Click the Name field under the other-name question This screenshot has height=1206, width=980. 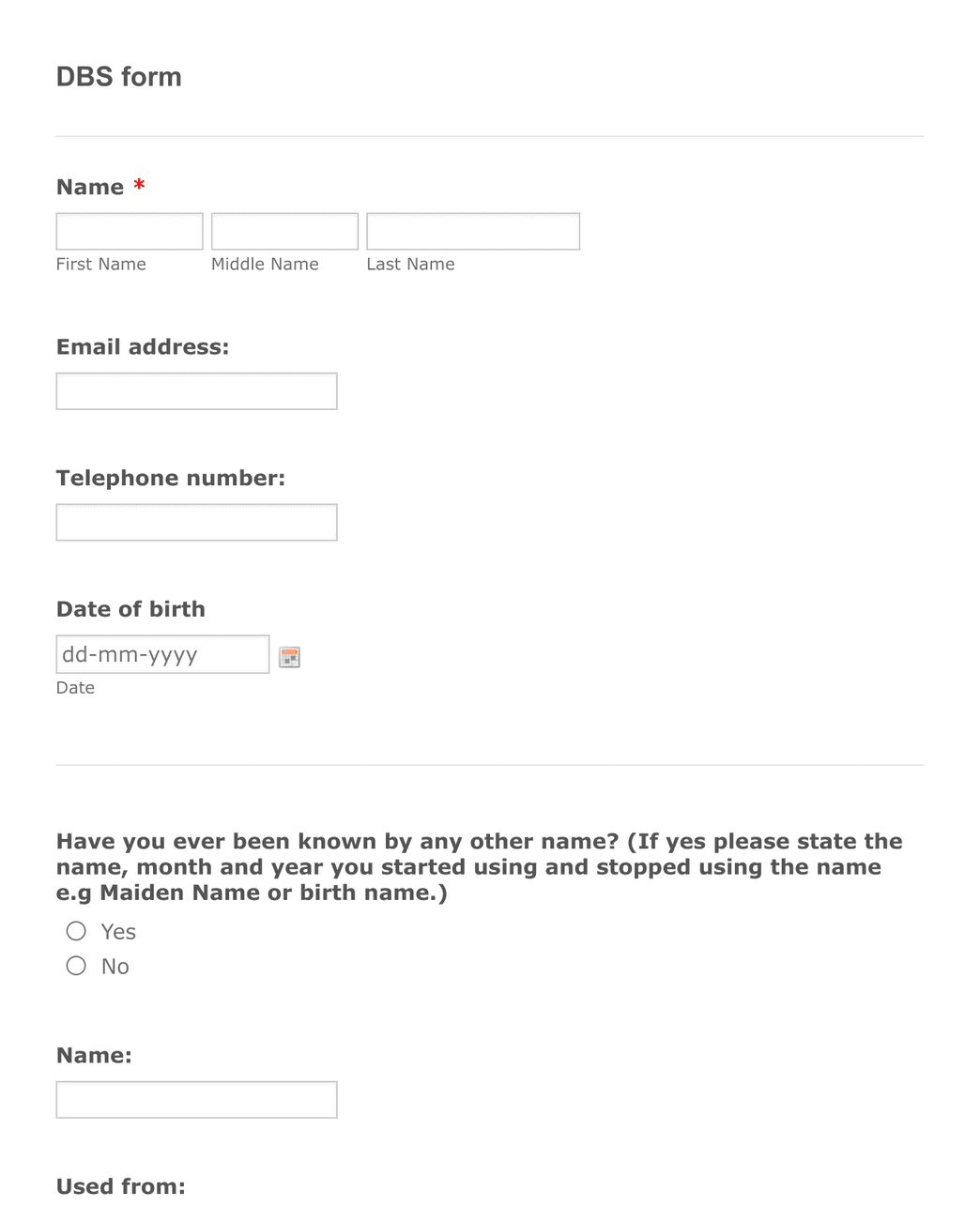click(x=196, y=1099)
